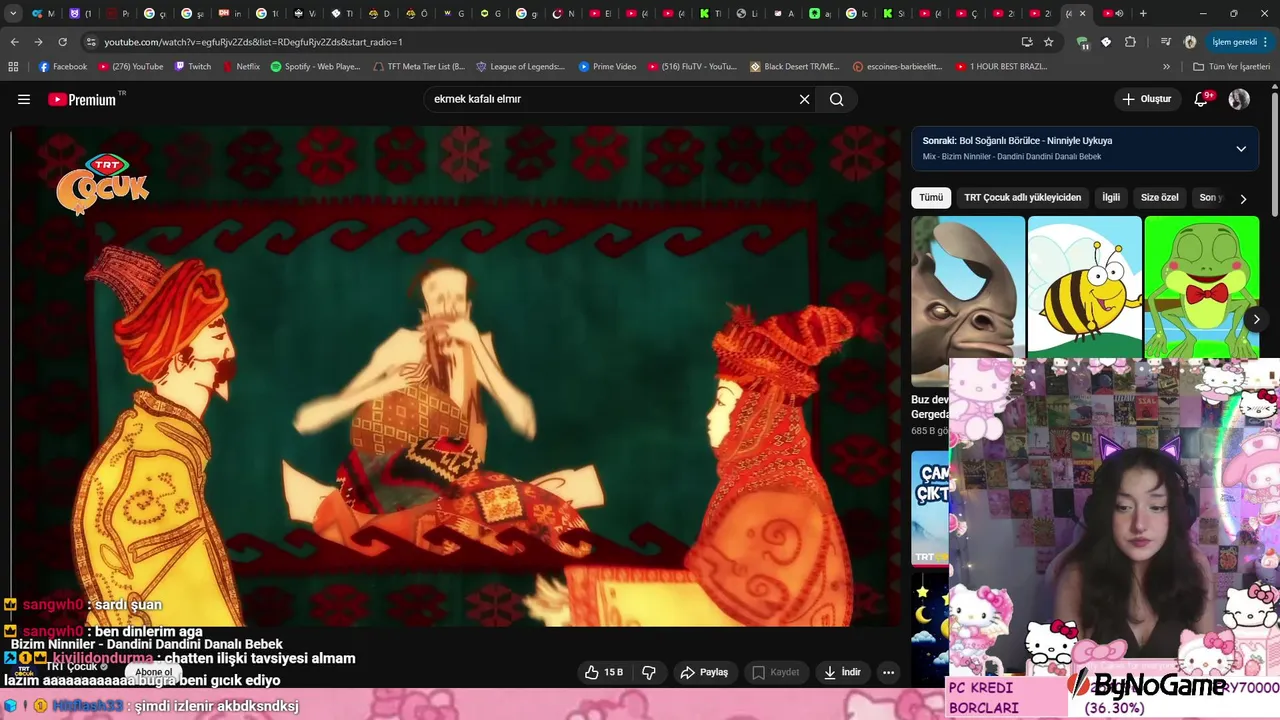Open the rhino video thumbnail
Viewport: 1280px width, 720px height.
[x=968, y=286]
